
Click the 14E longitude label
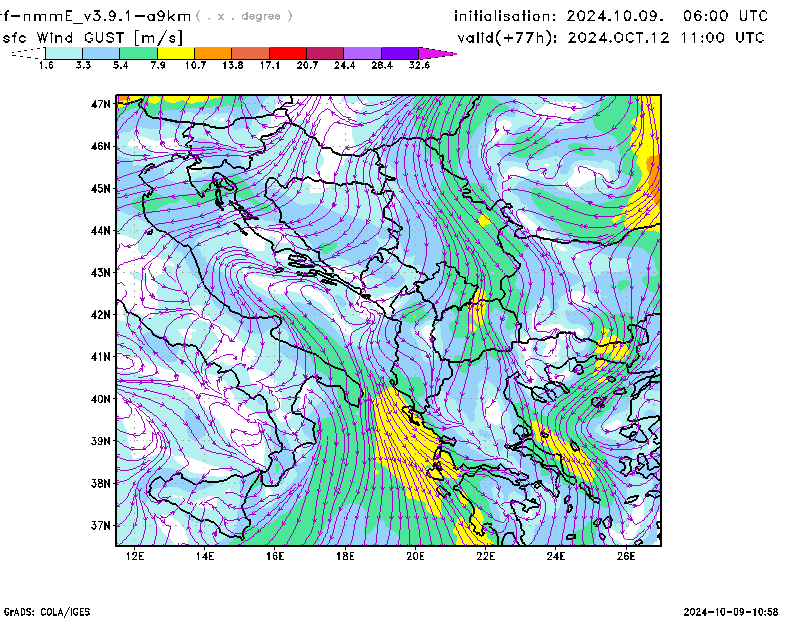[205, 556]
